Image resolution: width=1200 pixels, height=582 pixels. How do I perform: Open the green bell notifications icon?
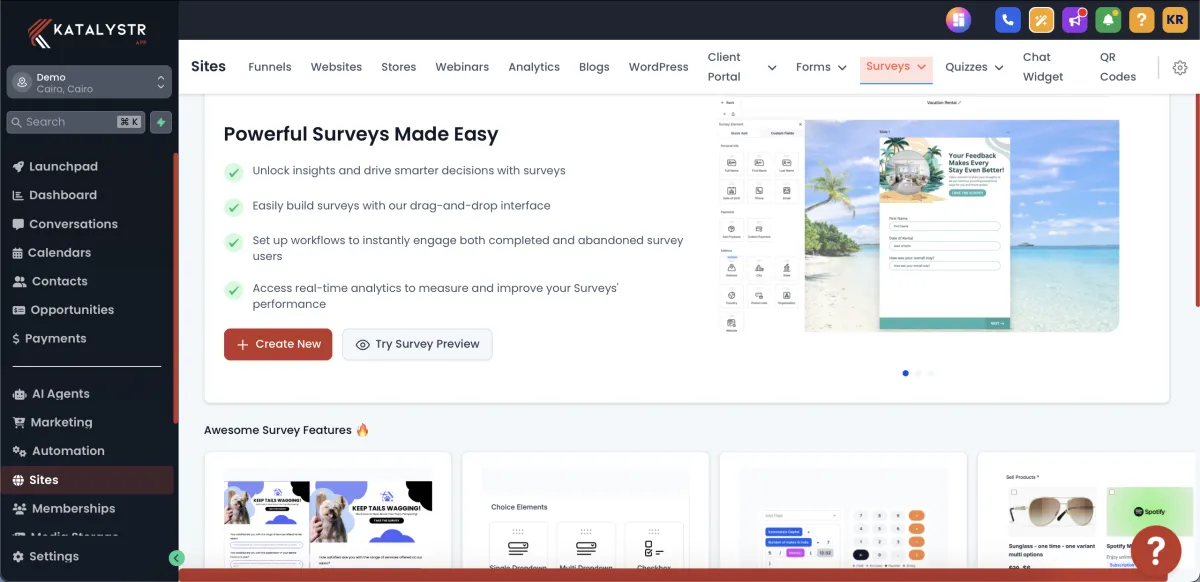point(1108,19)
